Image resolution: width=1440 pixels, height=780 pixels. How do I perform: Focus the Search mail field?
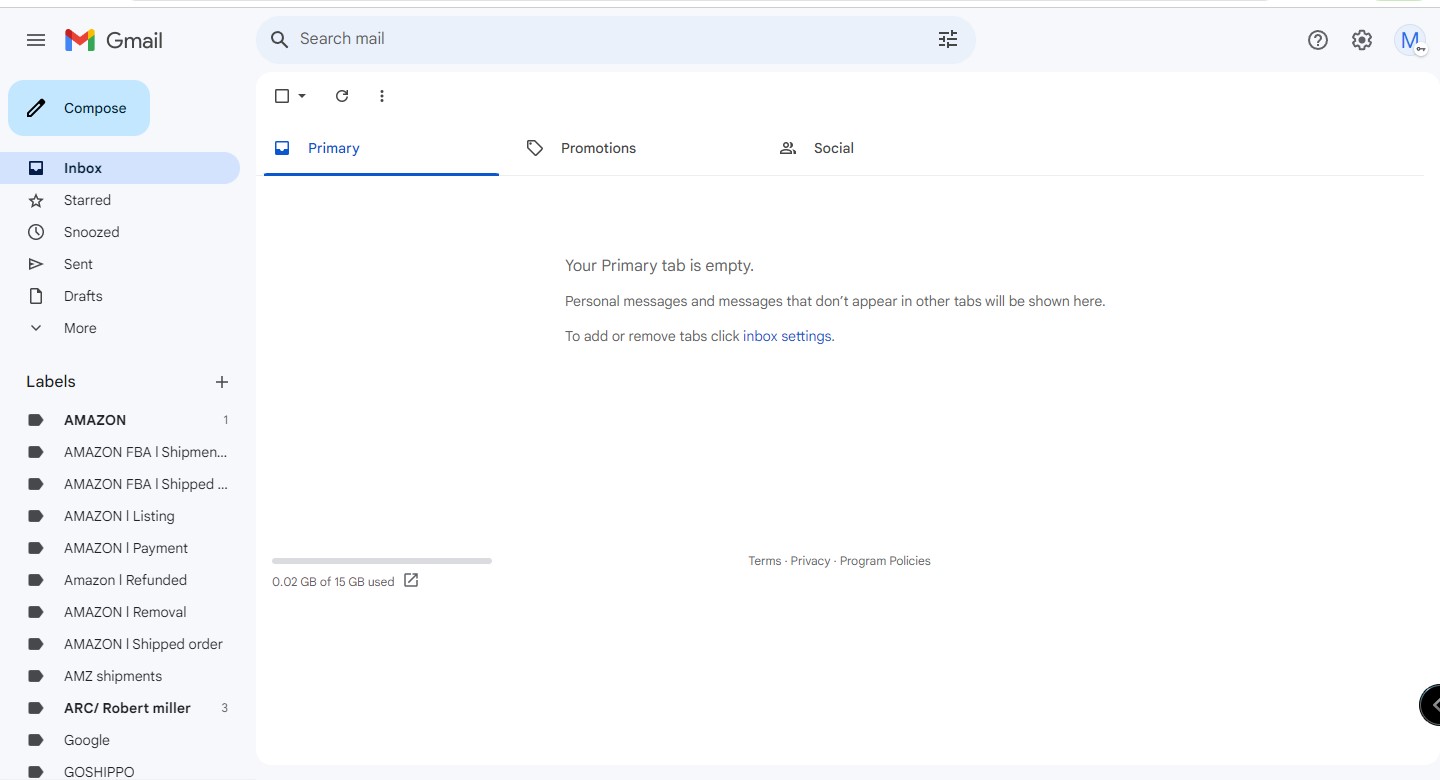(615, 39)
